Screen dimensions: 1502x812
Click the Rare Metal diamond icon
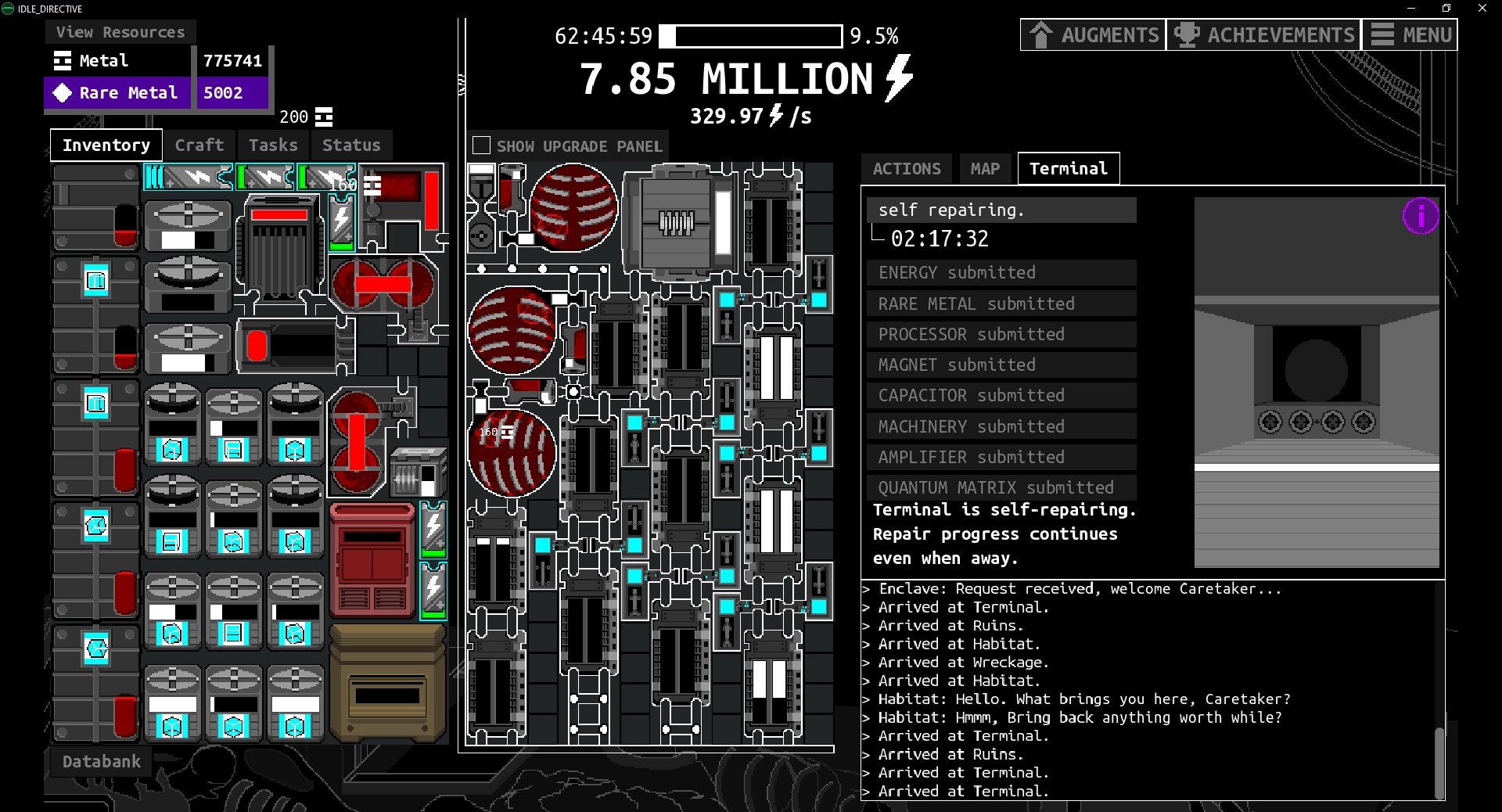pyautogui.click(x=63, y=92)
